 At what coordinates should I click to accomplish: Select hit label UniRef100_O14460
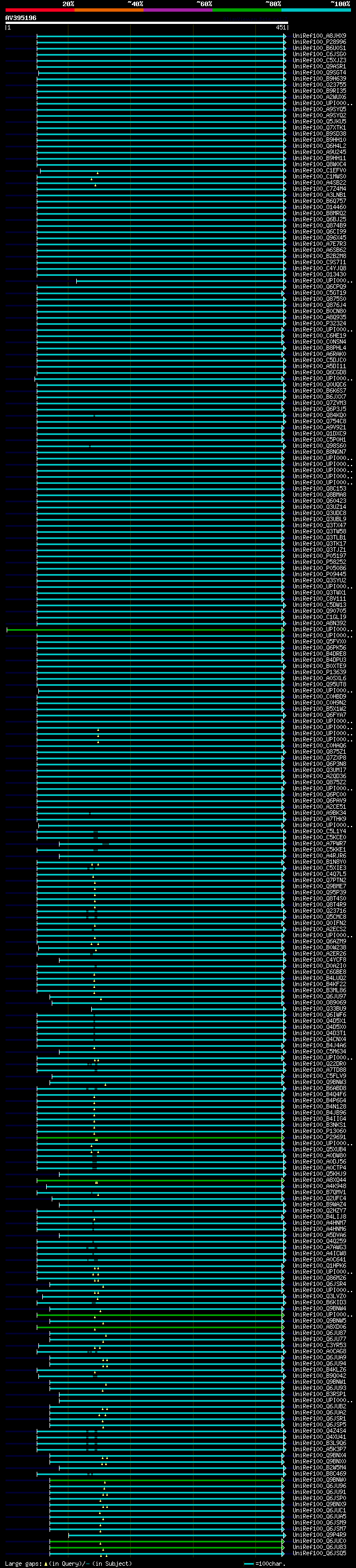319,207
